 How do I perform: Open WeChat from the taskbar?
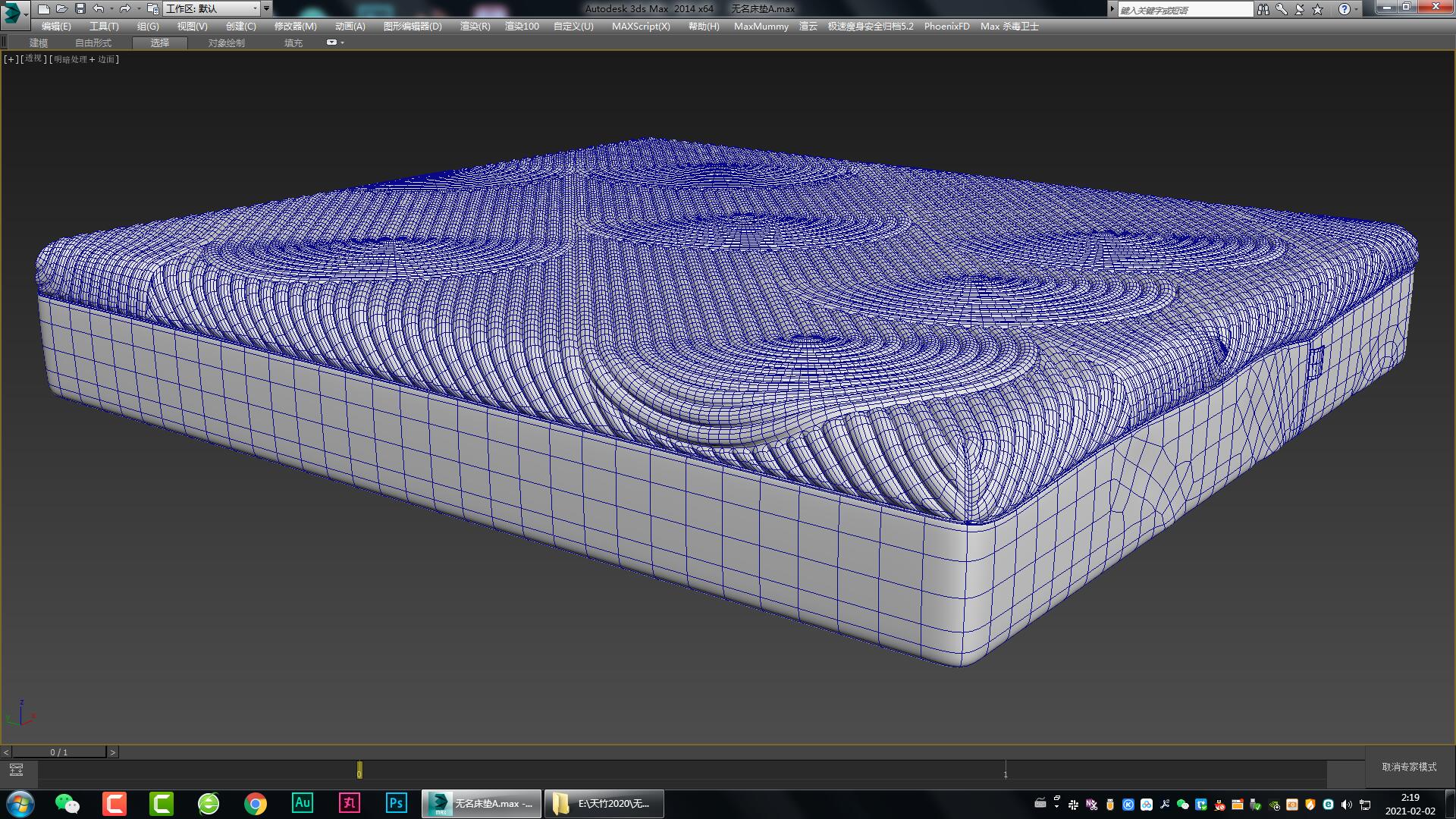[67, 803]
